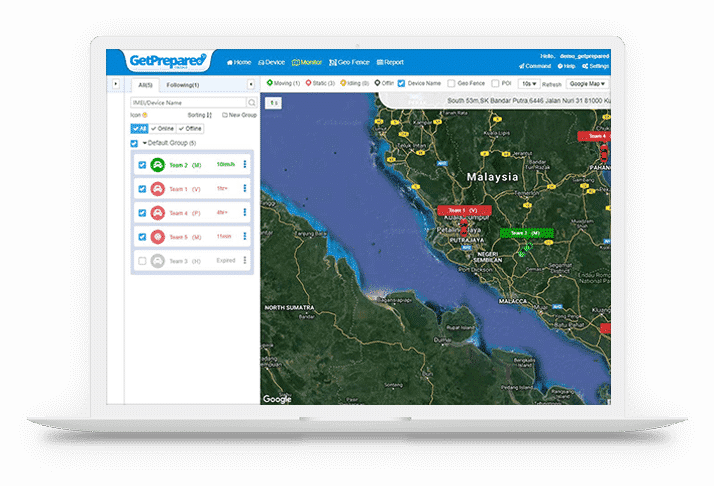714x486 pixels.
Task: Click the Sorting control
Action: (200, 115)
